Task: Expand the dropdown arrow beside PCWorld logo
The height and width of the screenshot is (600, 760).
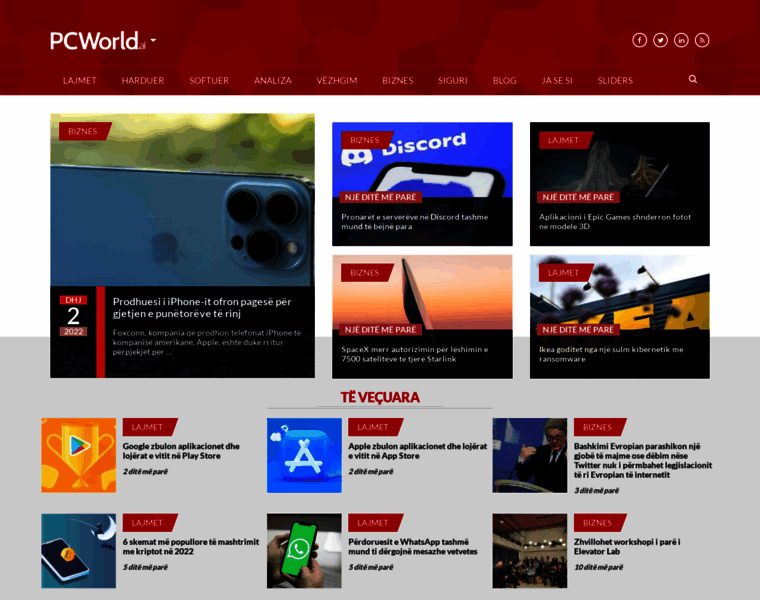Action: point(153,41)
